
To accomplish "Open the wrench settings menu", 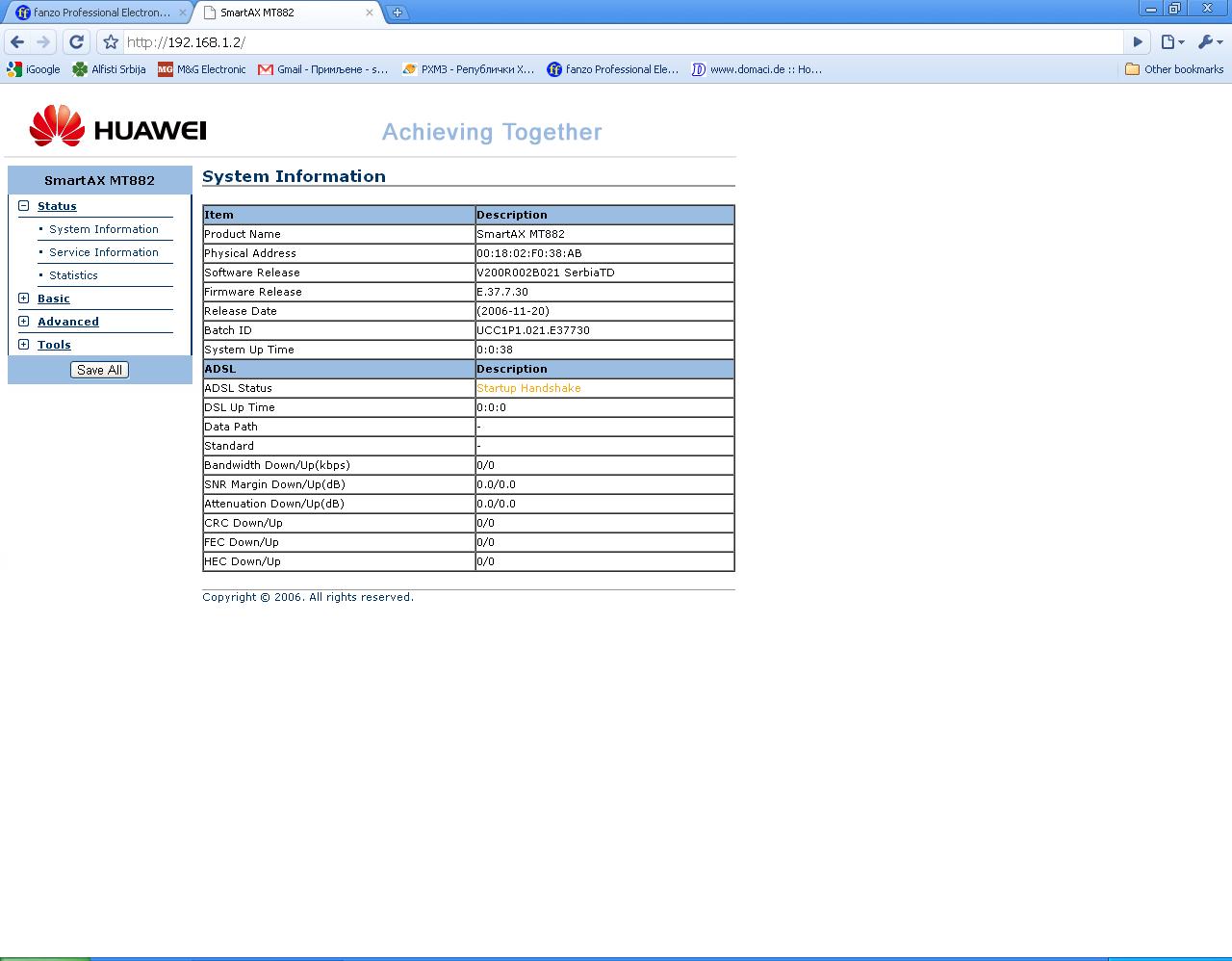I will click(x=1209, y=42).
